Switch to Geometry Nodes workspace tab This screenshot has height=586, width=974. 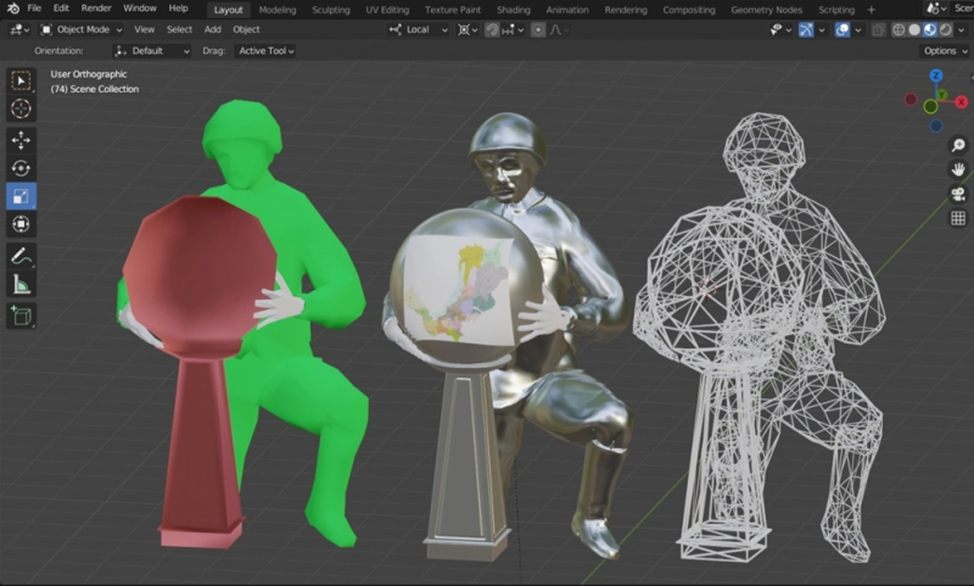(x=767, y=10)
